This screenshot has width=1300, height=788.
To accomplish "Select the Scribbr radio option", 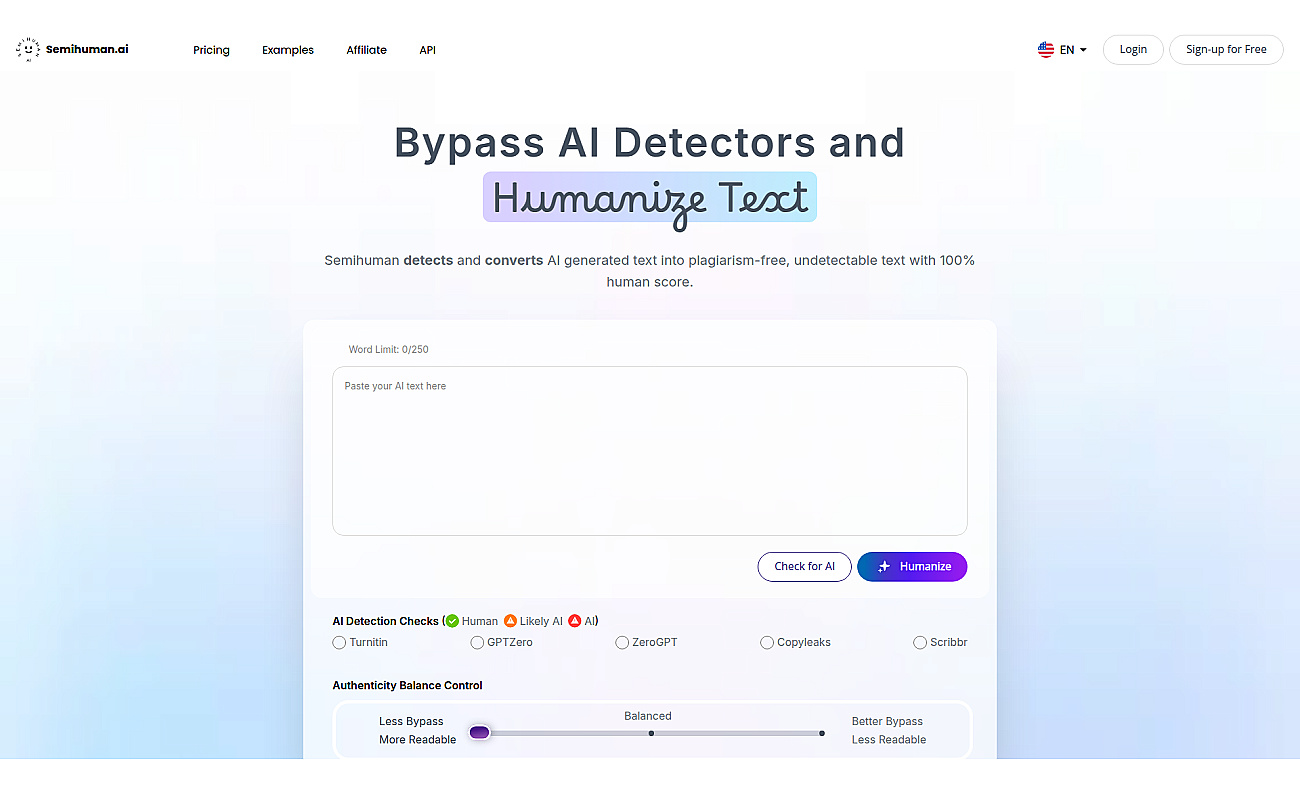I will (920, 642).
